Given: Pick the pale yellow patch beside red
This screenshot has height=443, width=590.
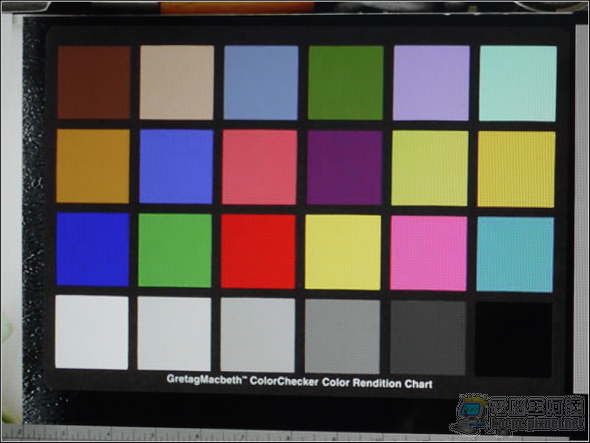Looking at the screenshot, I should (x=343, y=252).
